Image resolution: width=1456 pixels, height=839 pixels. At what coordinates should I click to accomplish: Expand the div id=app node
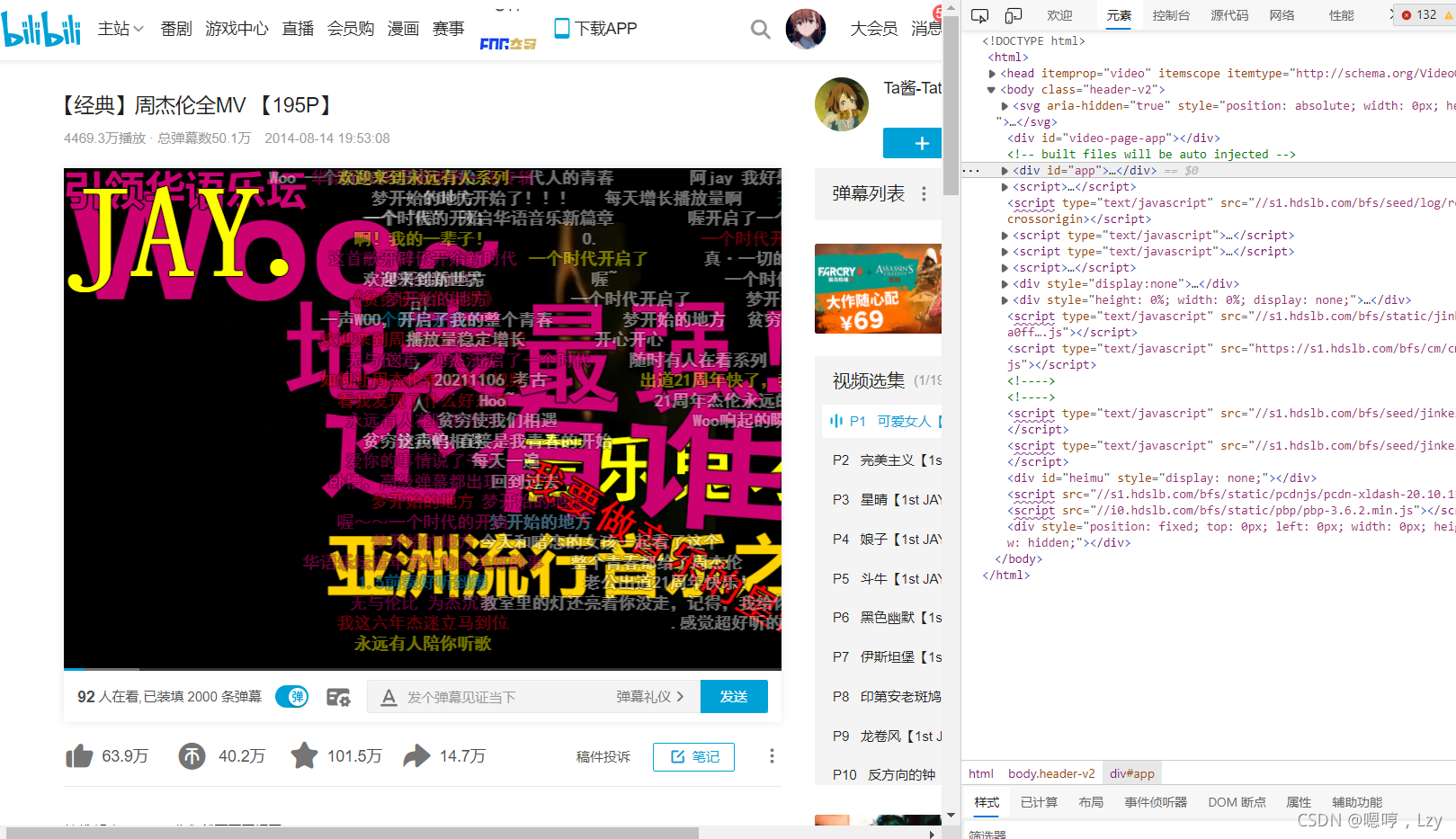pos(1005,171)
